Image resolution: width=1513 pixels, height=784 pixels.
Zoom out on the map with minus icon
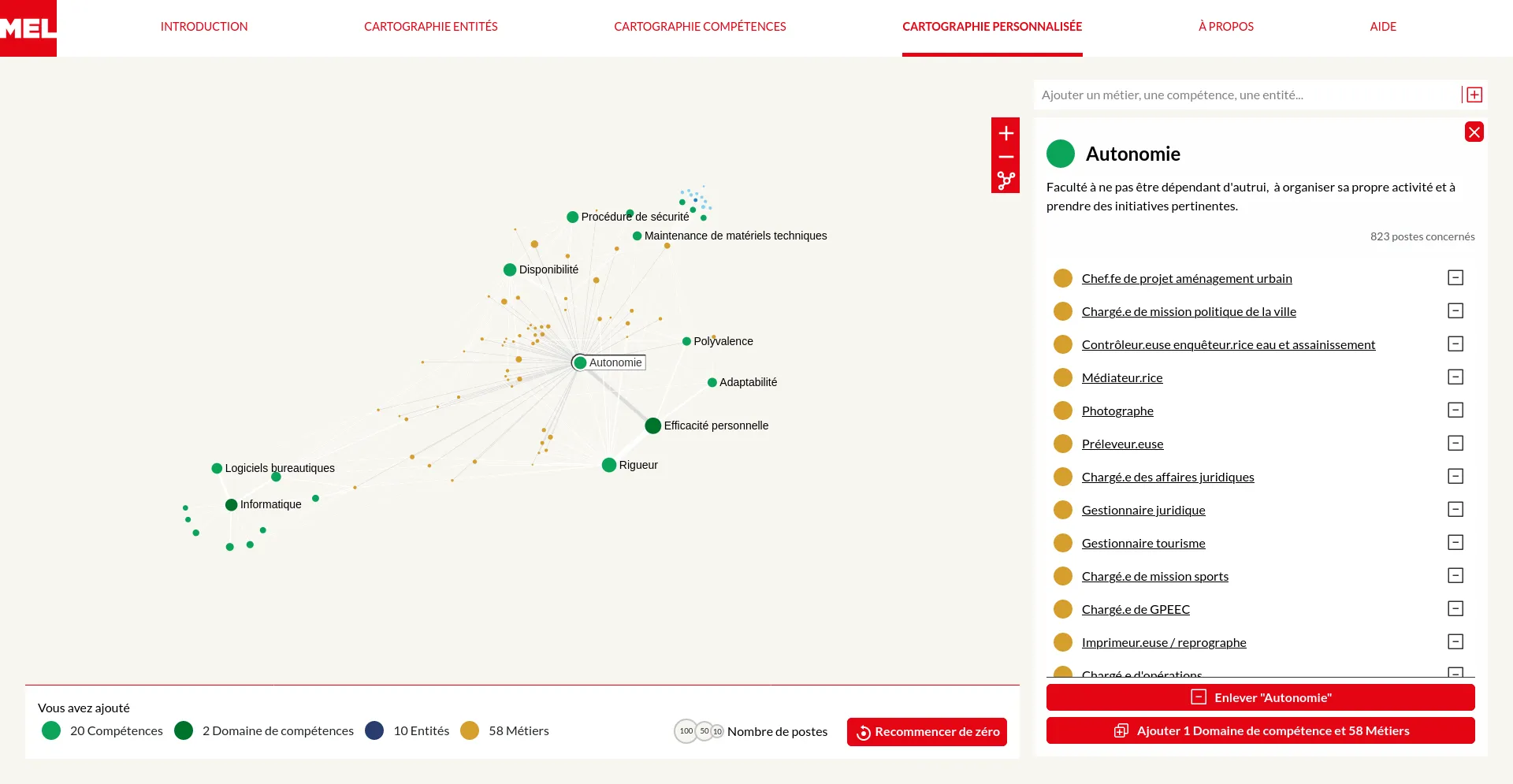coord(1006,157)
